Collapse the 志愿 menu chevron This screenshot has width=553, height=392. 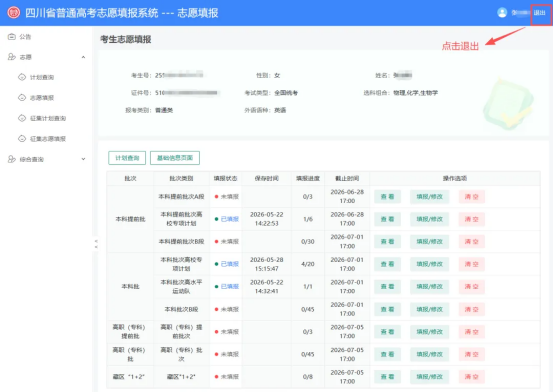pyautogui.click(x=83, y=57)
